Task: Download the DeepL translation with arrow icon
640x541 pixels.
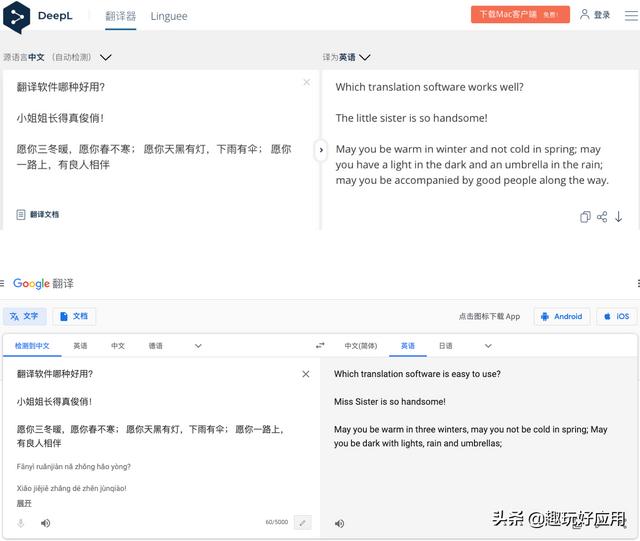Action: pyautogui.click(x=619, y=217)
